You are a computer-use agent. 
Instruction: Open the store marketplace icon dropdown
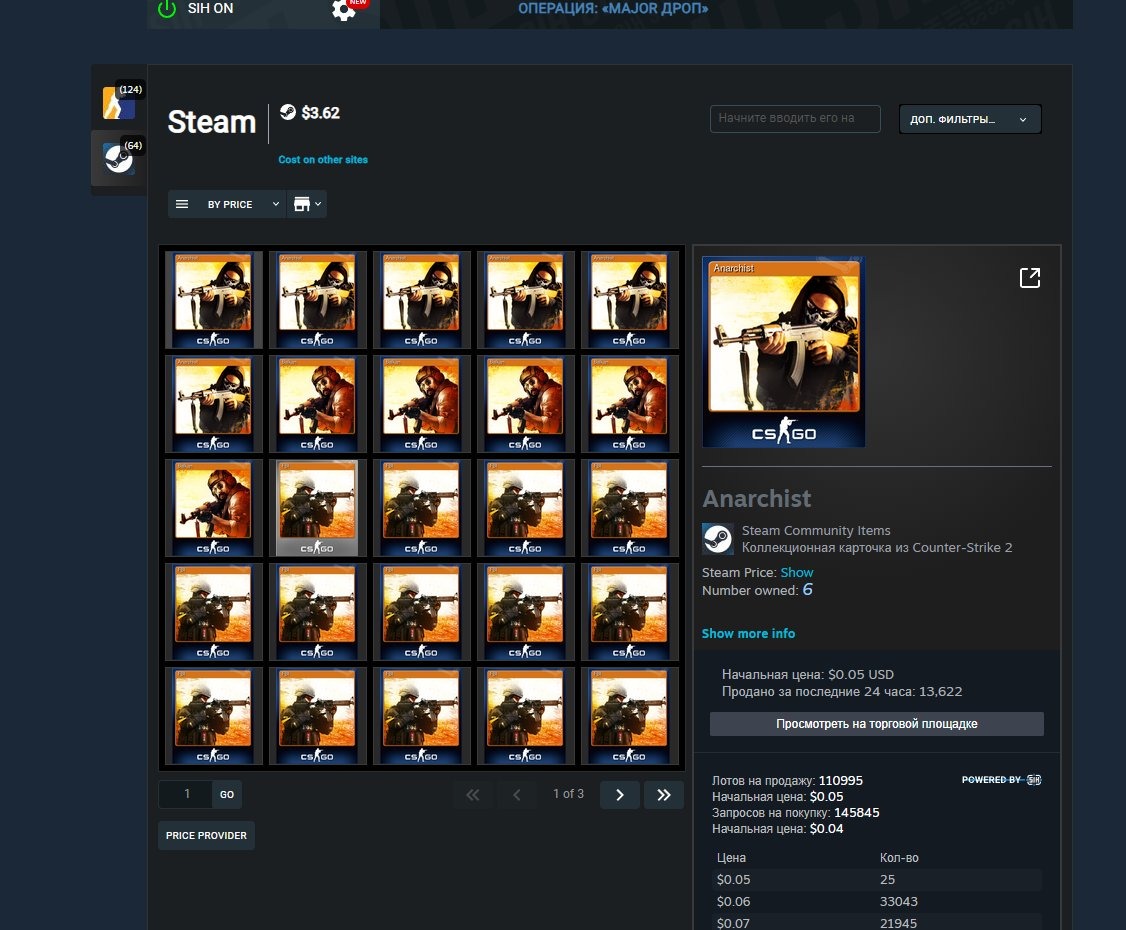pyautogui.click(x=307, y=204)
